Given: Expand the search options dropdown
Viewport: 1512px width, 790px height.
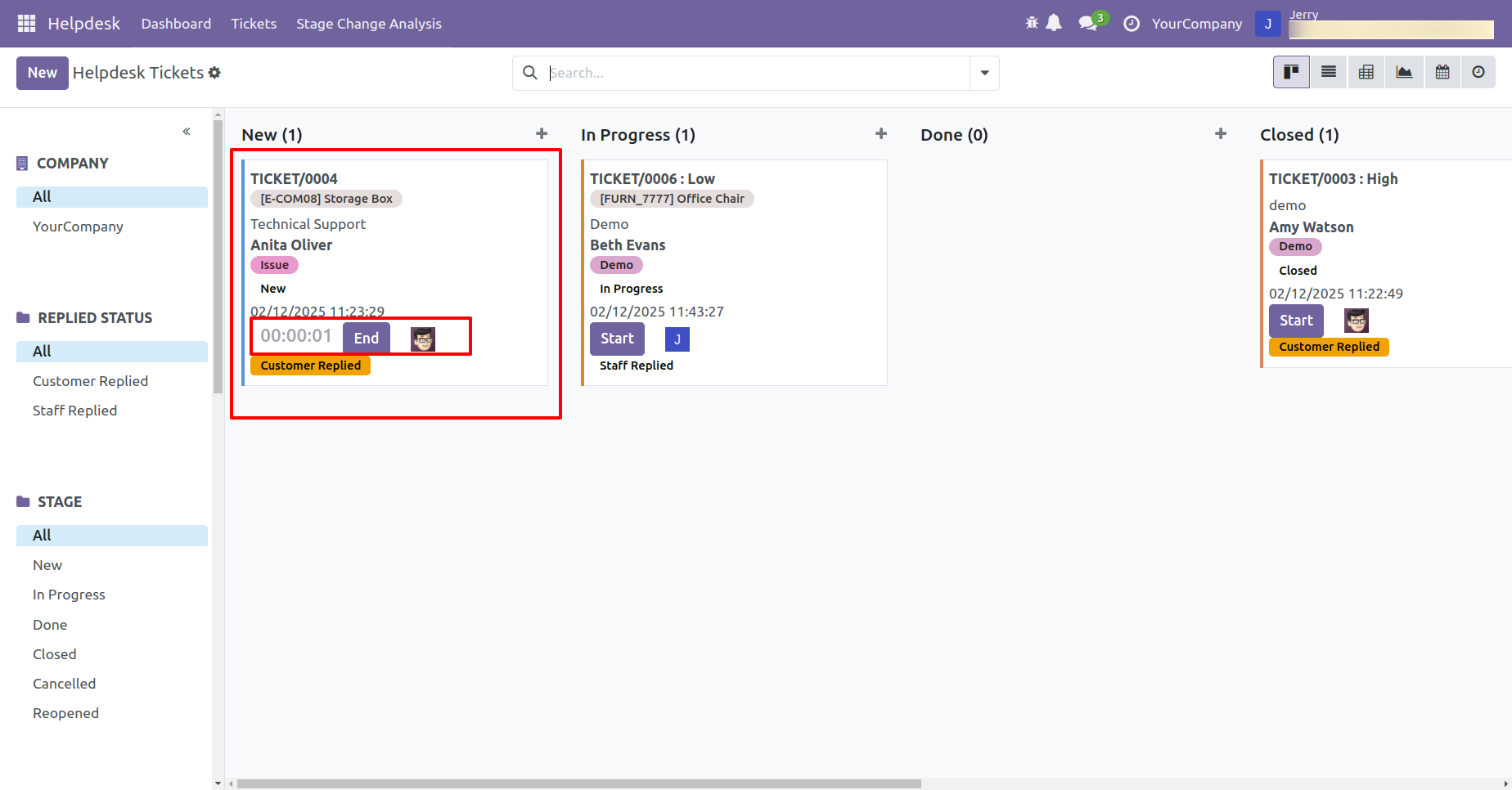Looking at the screenshot, I should pos(984,73).
